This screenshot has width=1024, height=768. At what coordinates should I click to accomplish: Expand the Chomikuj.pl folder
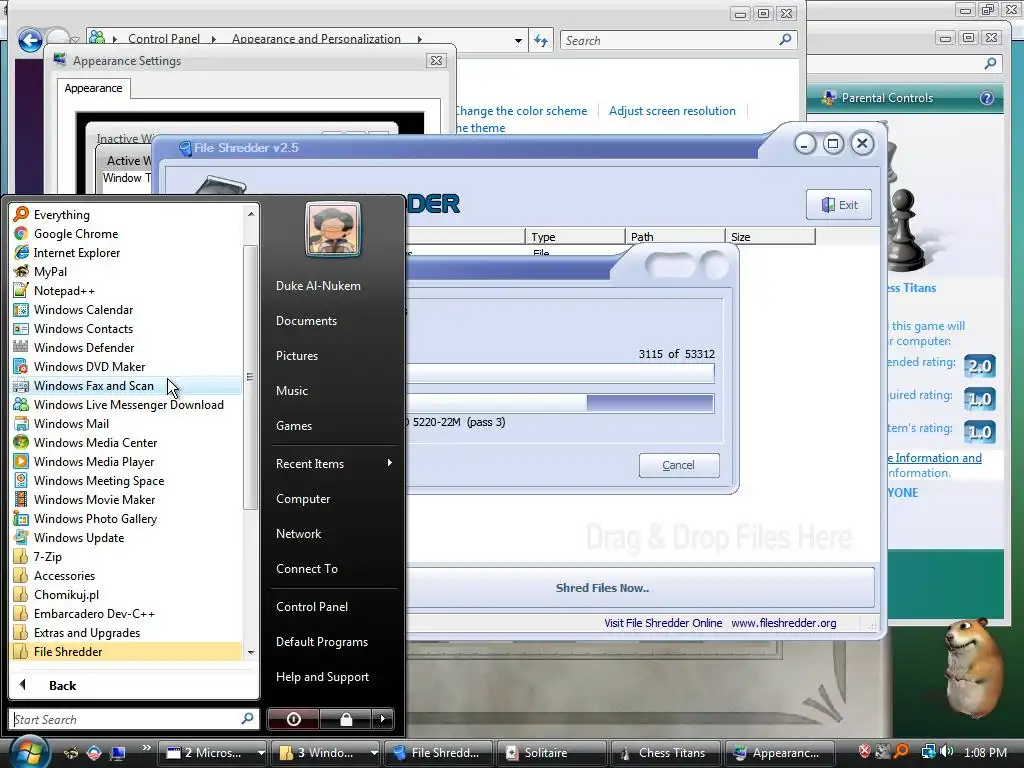tap(127, 594)
